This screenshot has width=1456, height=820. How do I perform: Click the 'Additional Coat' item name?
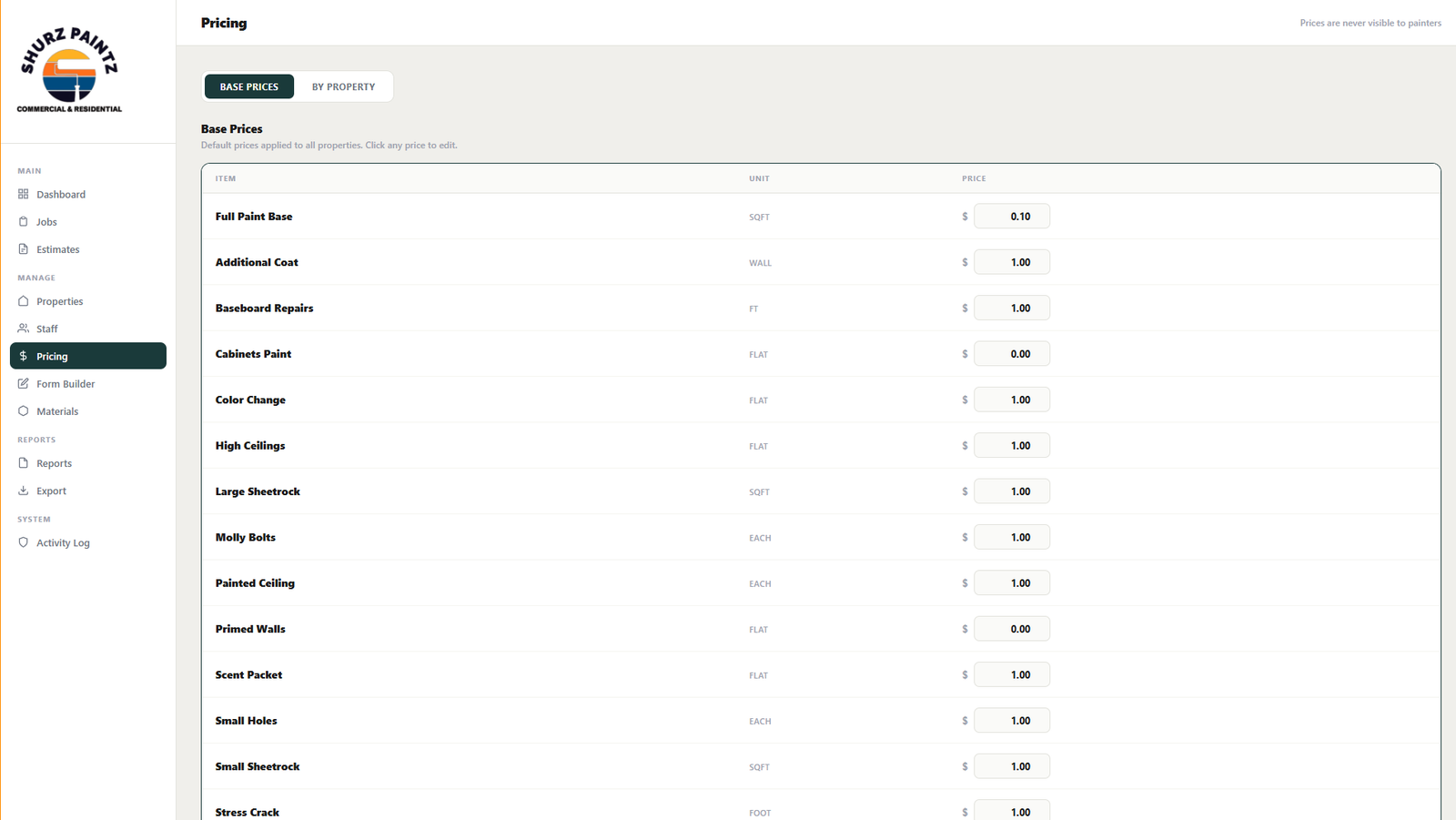pos(257,262)
